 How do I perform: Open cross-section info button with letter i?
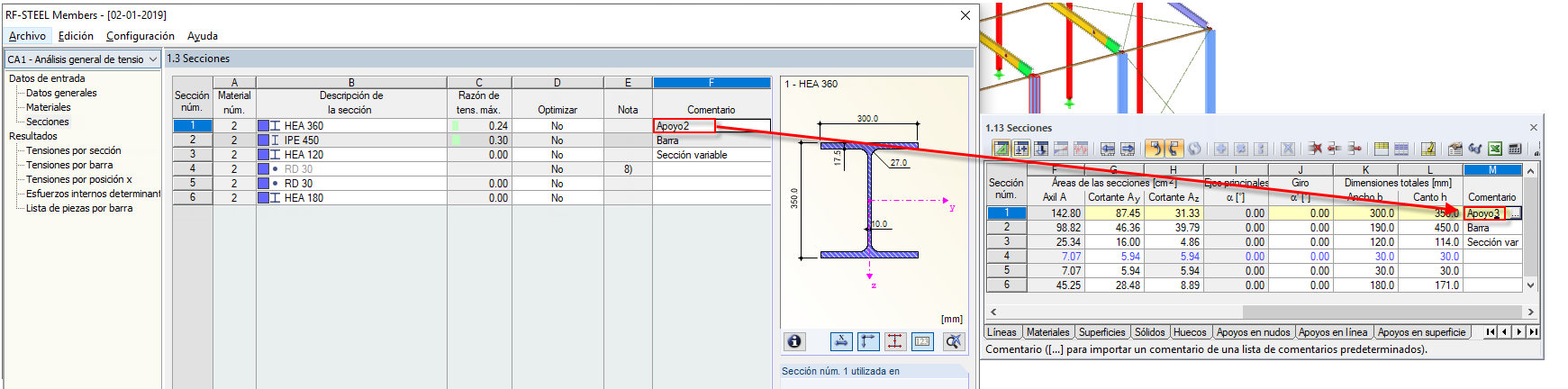[x=794, y=341]
